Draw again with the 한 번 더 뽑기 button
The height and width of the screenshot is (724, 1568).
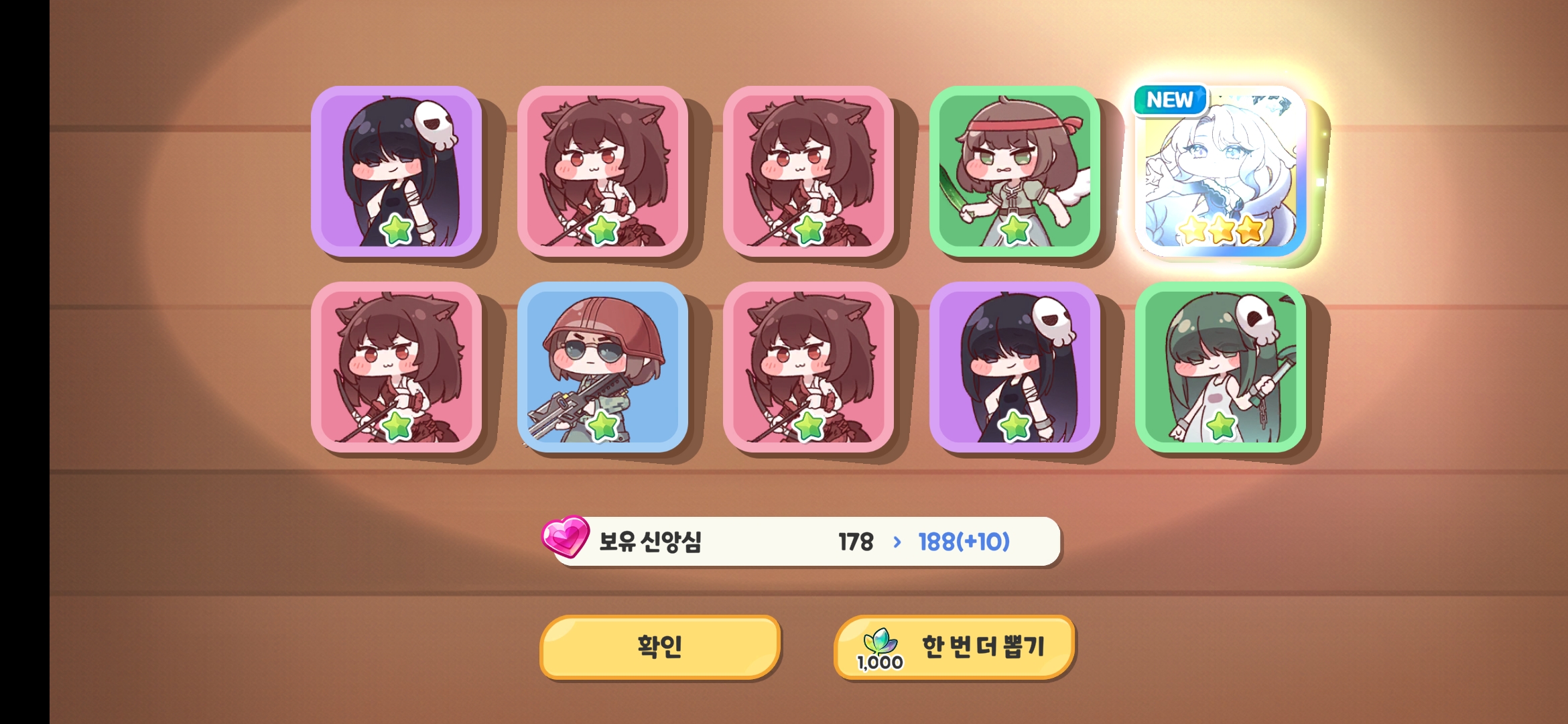[x=954, y=647]
